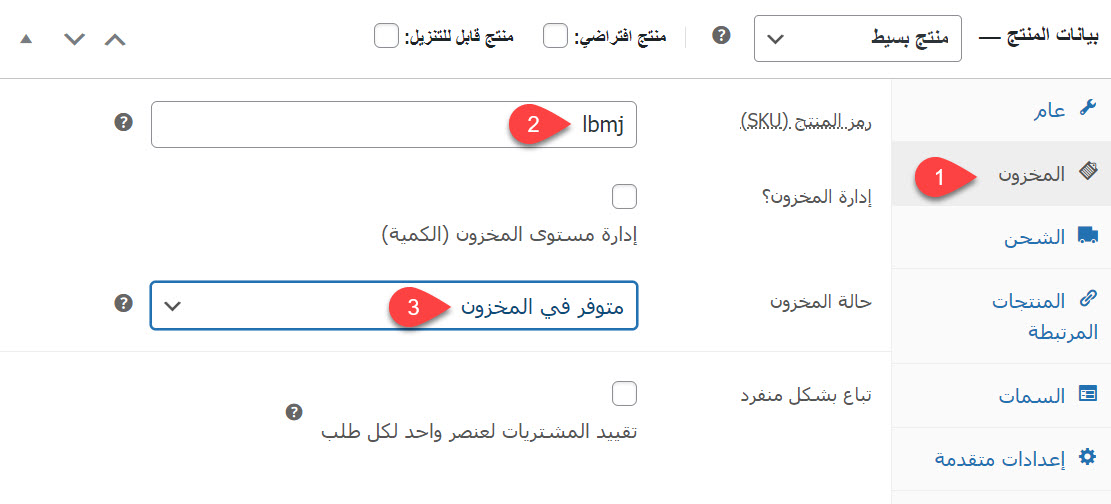Screen dimensions: 1111x504
Task: Open the حالة المخزون stock status dropdown
Action: coord(394,305)
